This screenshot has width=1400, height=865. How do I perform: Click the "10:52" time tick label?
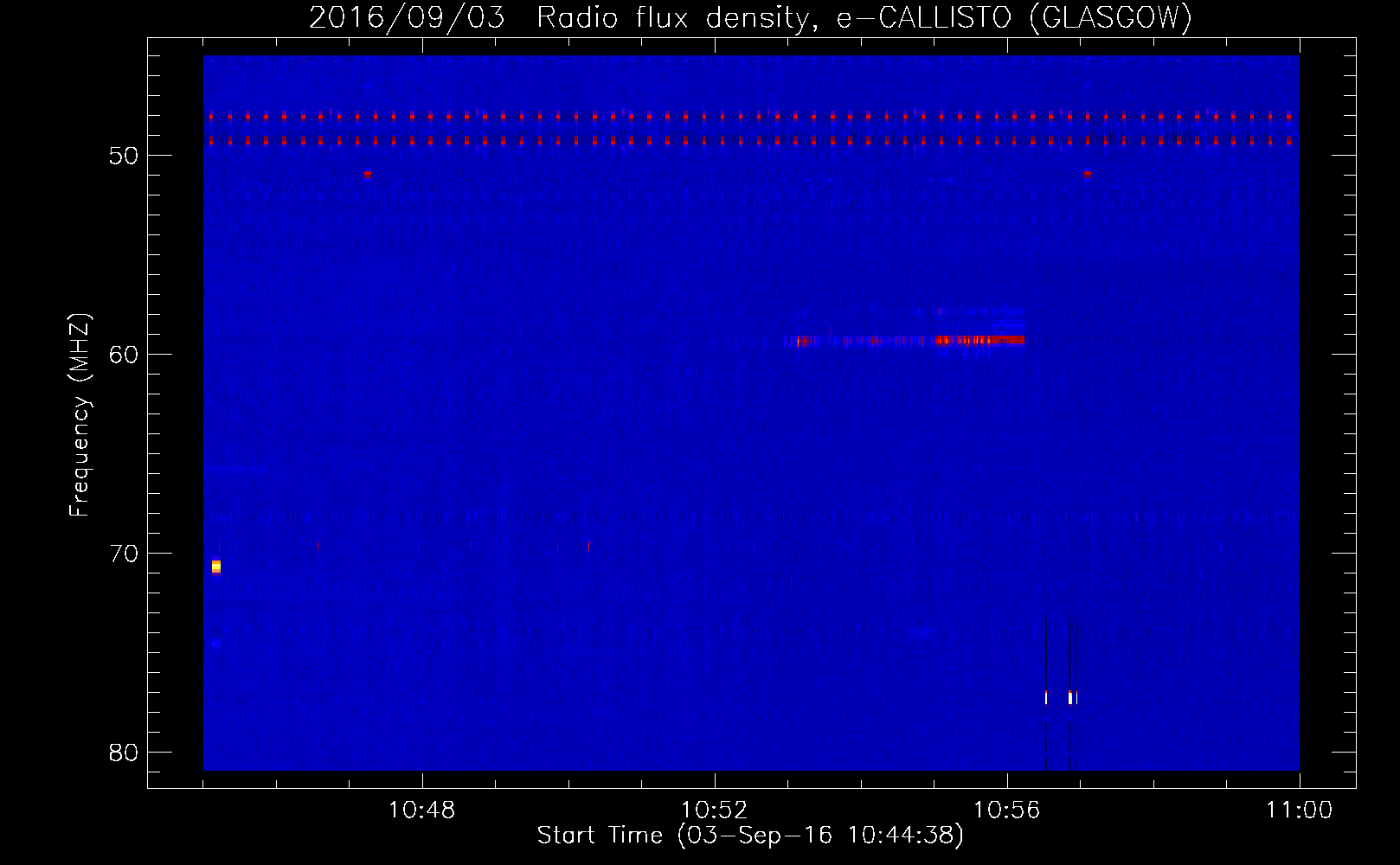[714, 811]
